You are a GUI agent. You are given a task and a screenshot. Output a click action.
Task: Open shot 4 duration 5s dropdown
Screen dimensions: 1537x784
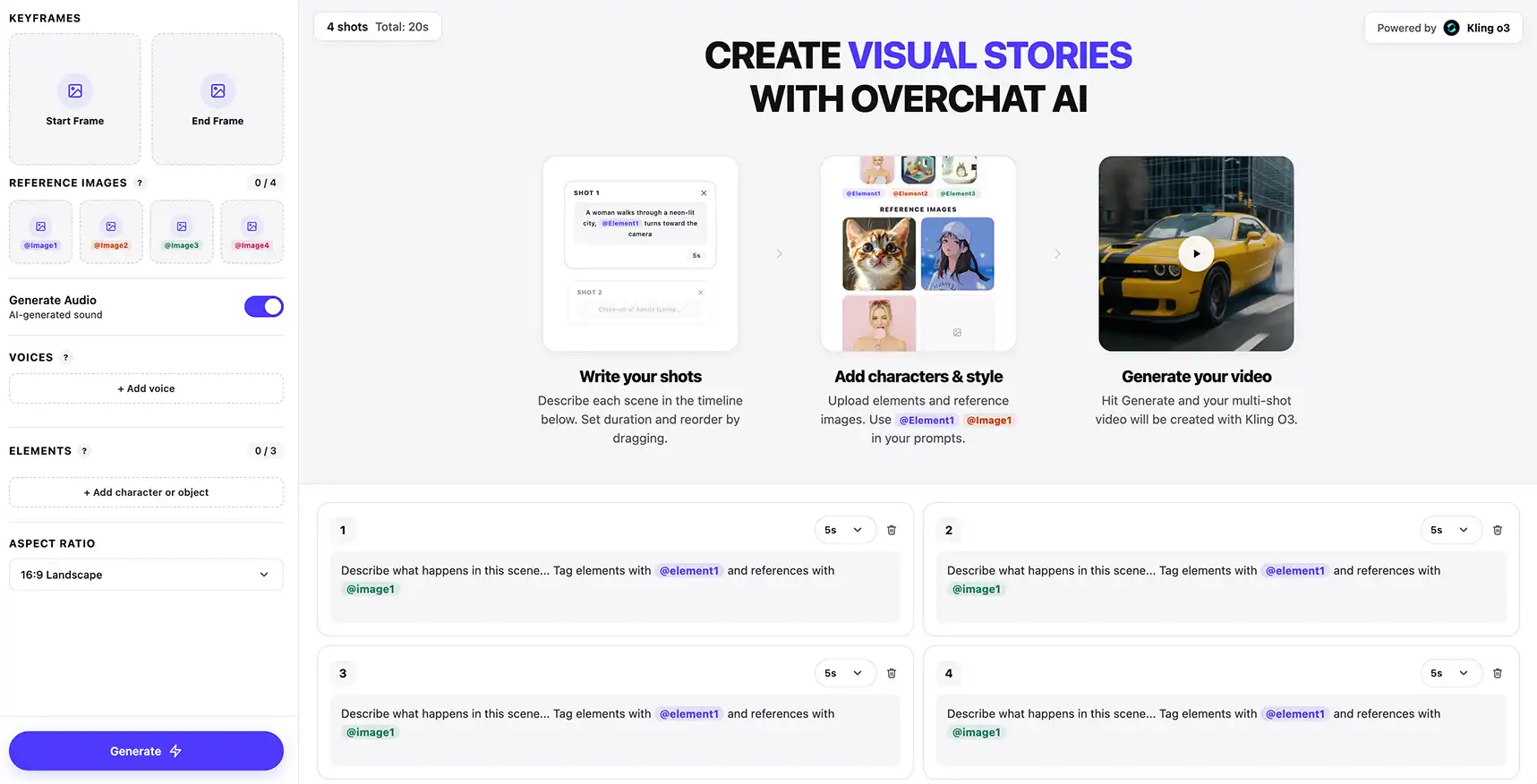[1450, 673]
